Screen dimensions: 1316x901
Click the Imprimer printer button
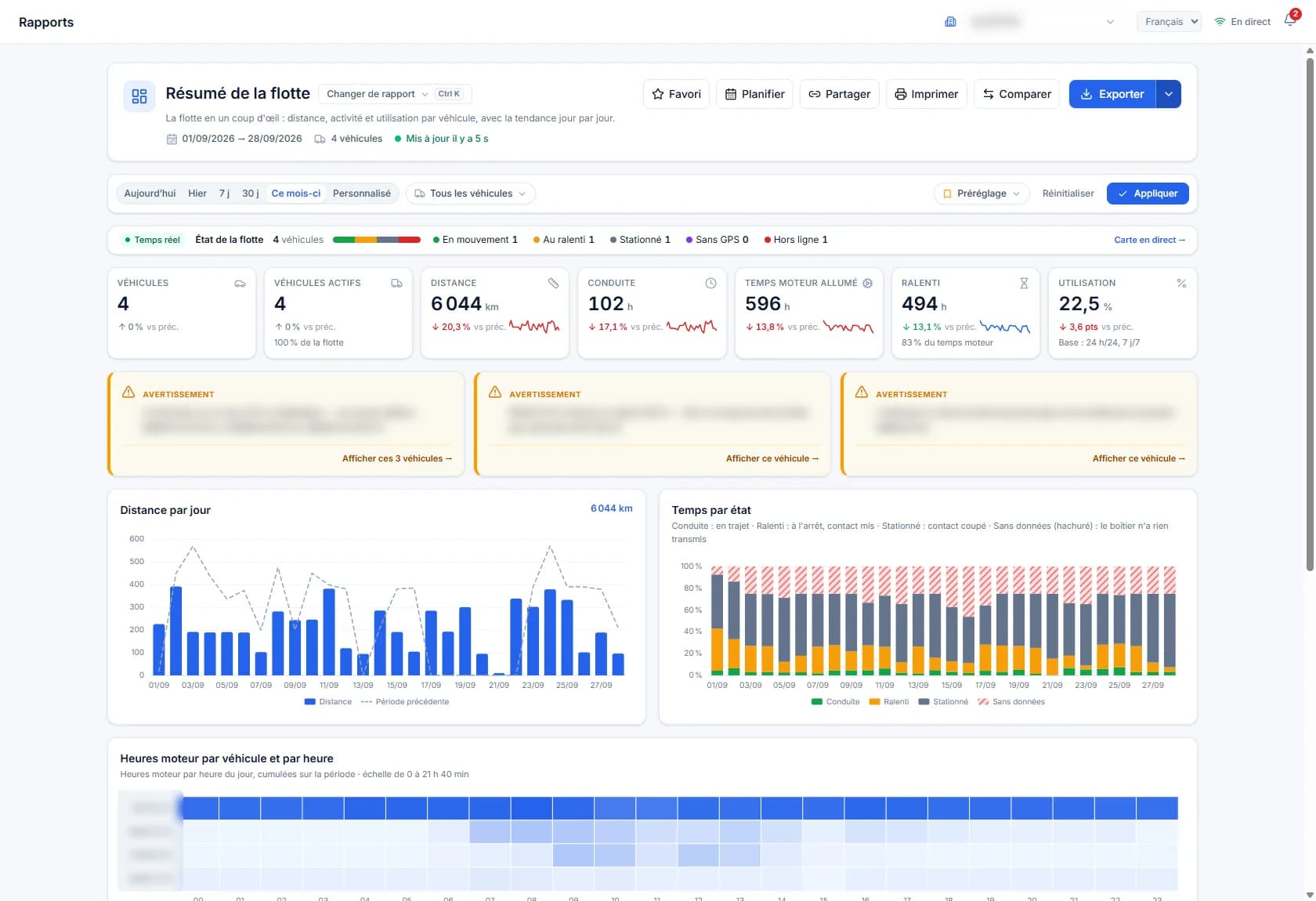tap(927, 94)
